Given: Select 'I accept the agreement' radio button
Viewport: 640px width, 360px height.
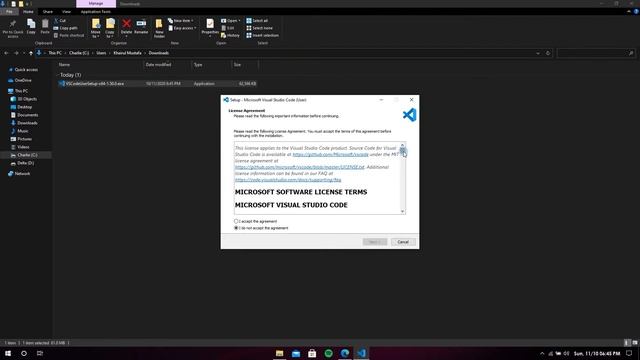Looking at the screenshot, I should tap(236, 221).
